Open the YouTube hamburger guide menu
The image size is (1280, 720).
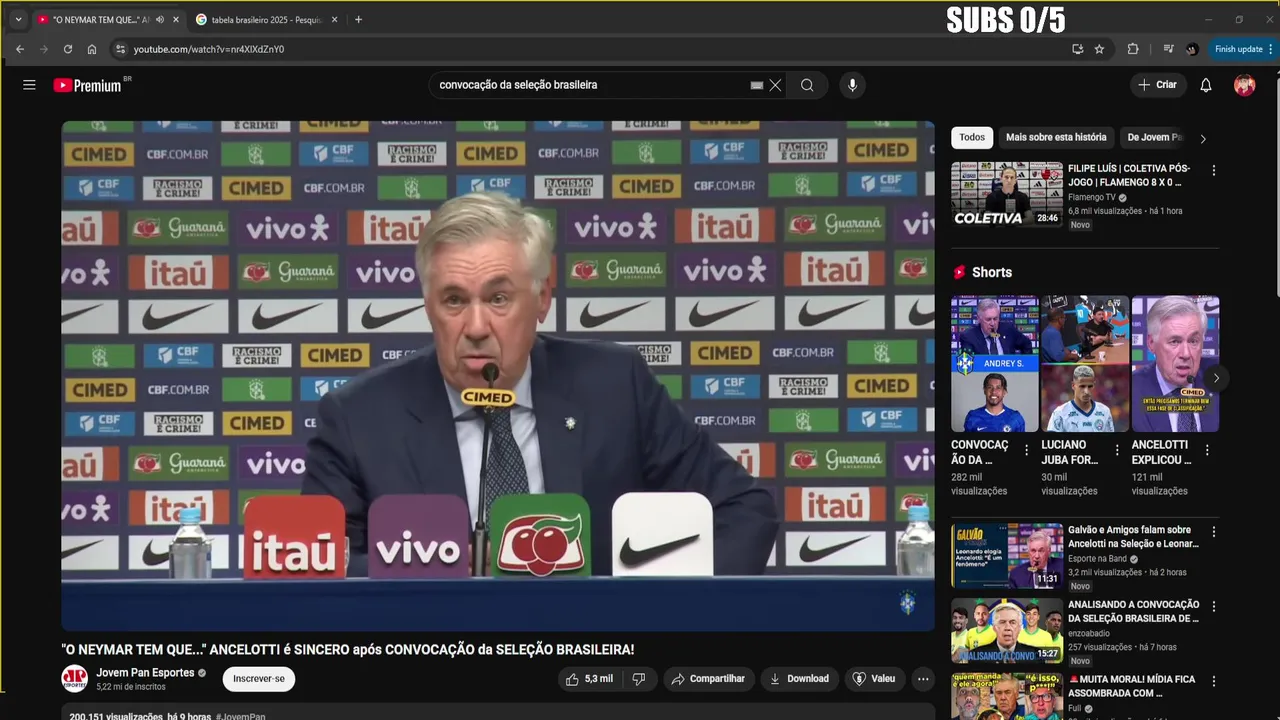tap(29, 85)
